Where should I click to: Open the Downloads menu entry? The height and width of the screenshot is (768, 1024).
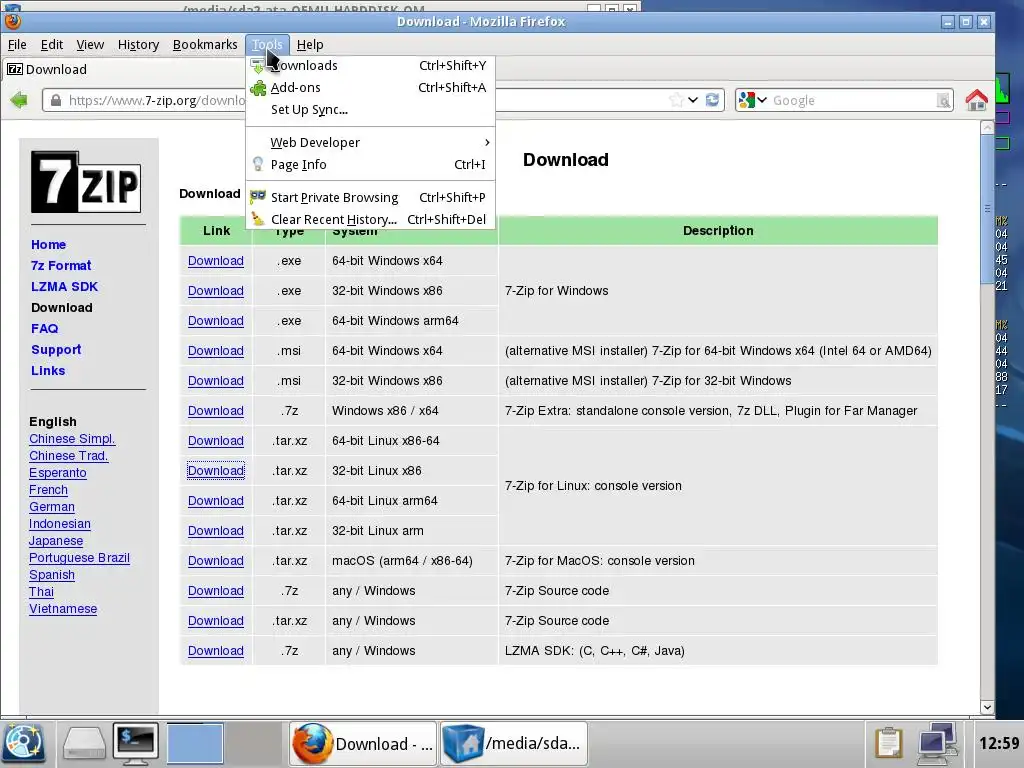tap(370, 65)
